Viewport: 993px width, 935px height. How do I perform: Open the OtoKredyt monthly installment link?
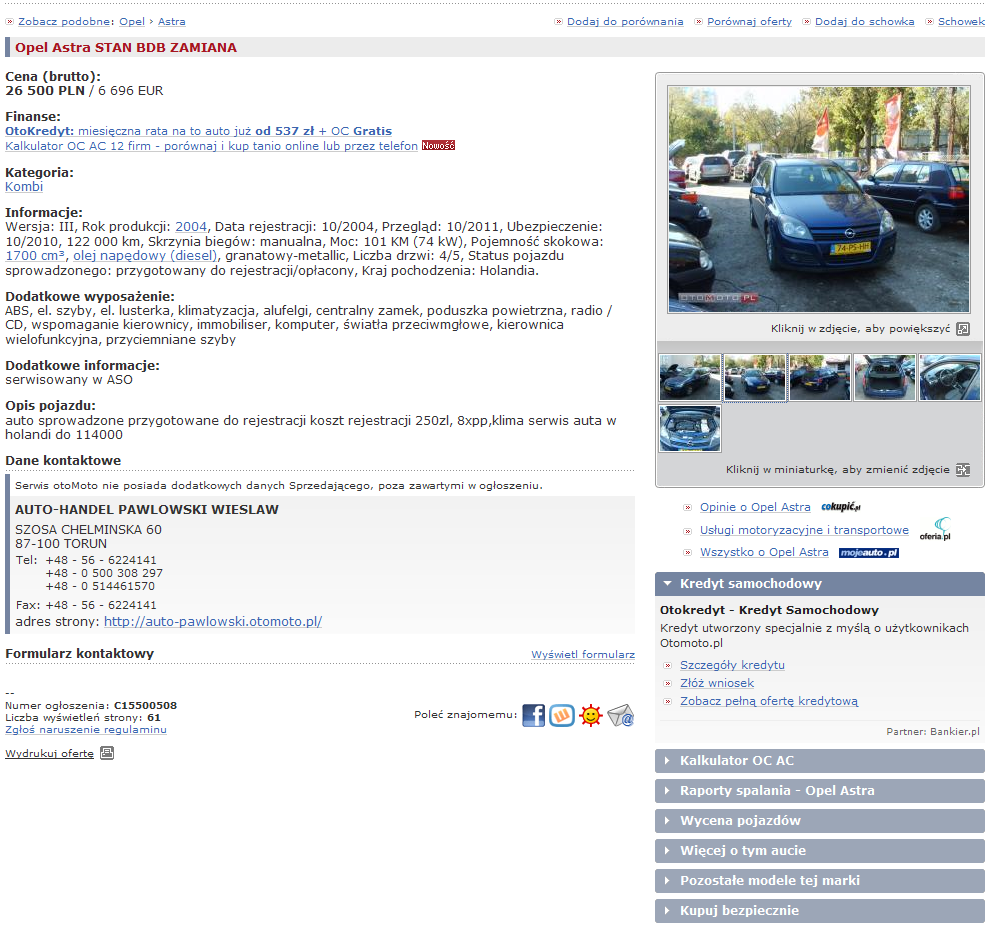tap(198, 131)
